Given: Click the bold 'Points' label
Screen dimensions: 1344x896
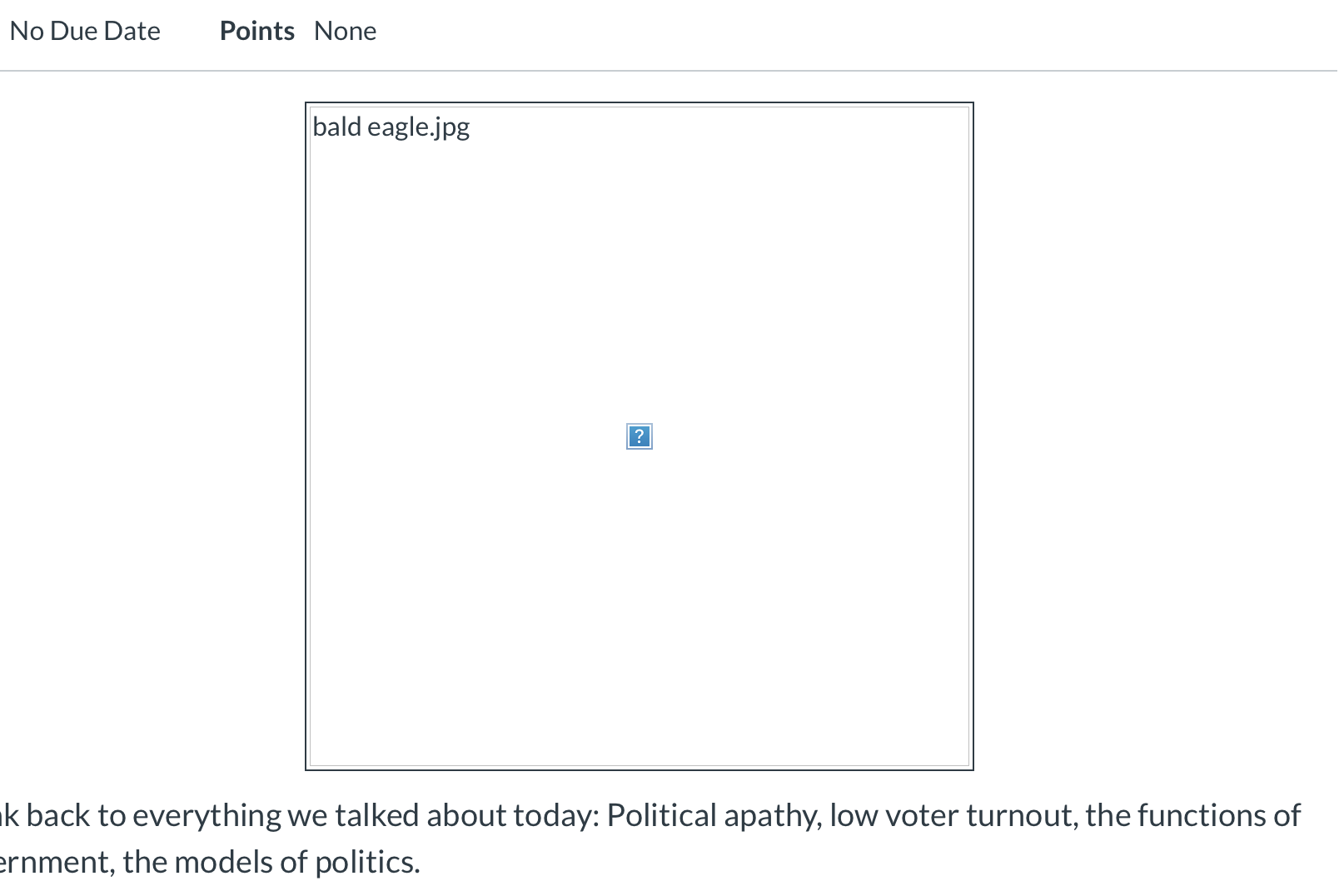Looking at the screenshot, I should click(256, 31).
